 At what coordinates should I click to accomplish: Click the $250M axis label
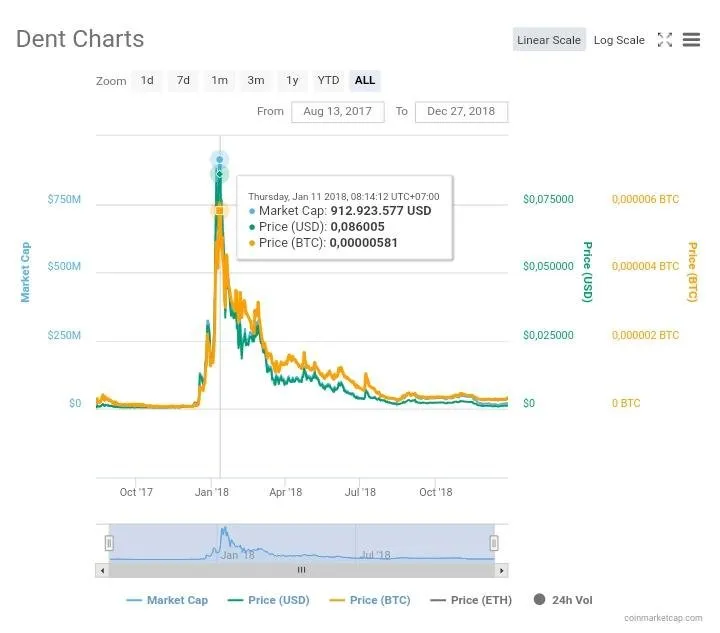[64, 335]
